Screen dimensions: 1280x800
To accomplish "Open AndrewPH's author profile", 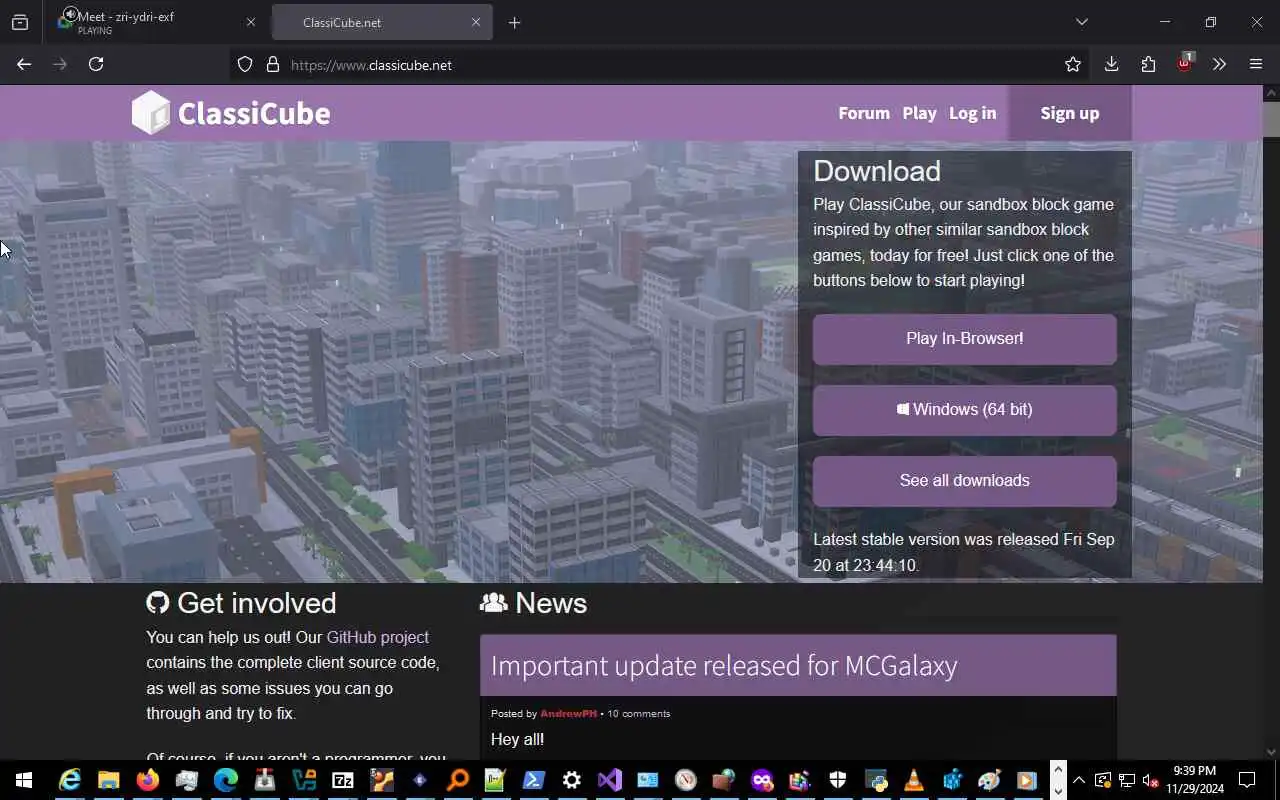I will (x=568, y=713).
